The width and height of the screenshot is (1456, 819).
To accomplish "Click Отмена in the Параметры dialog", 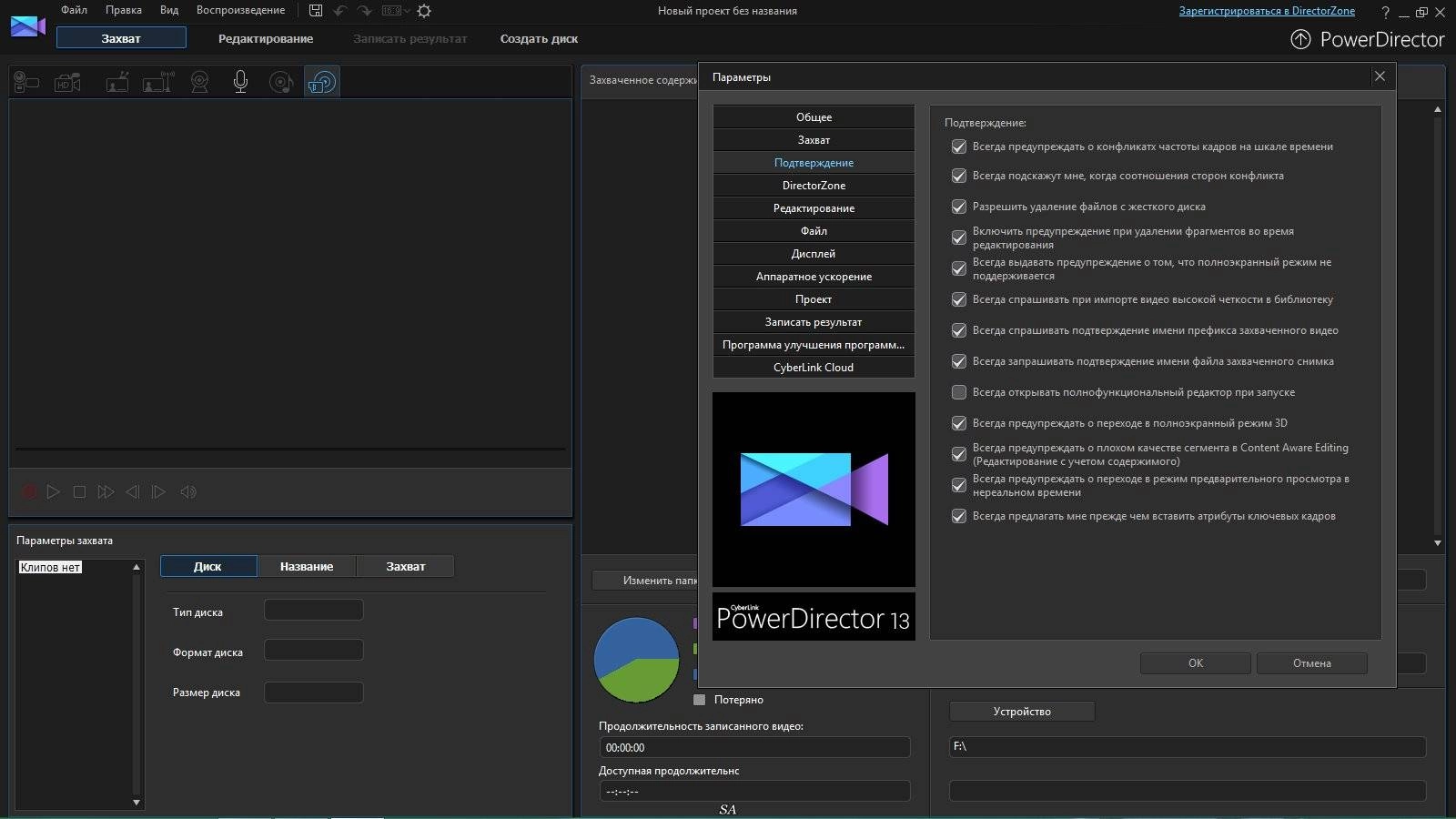I will click(1312, 663).
